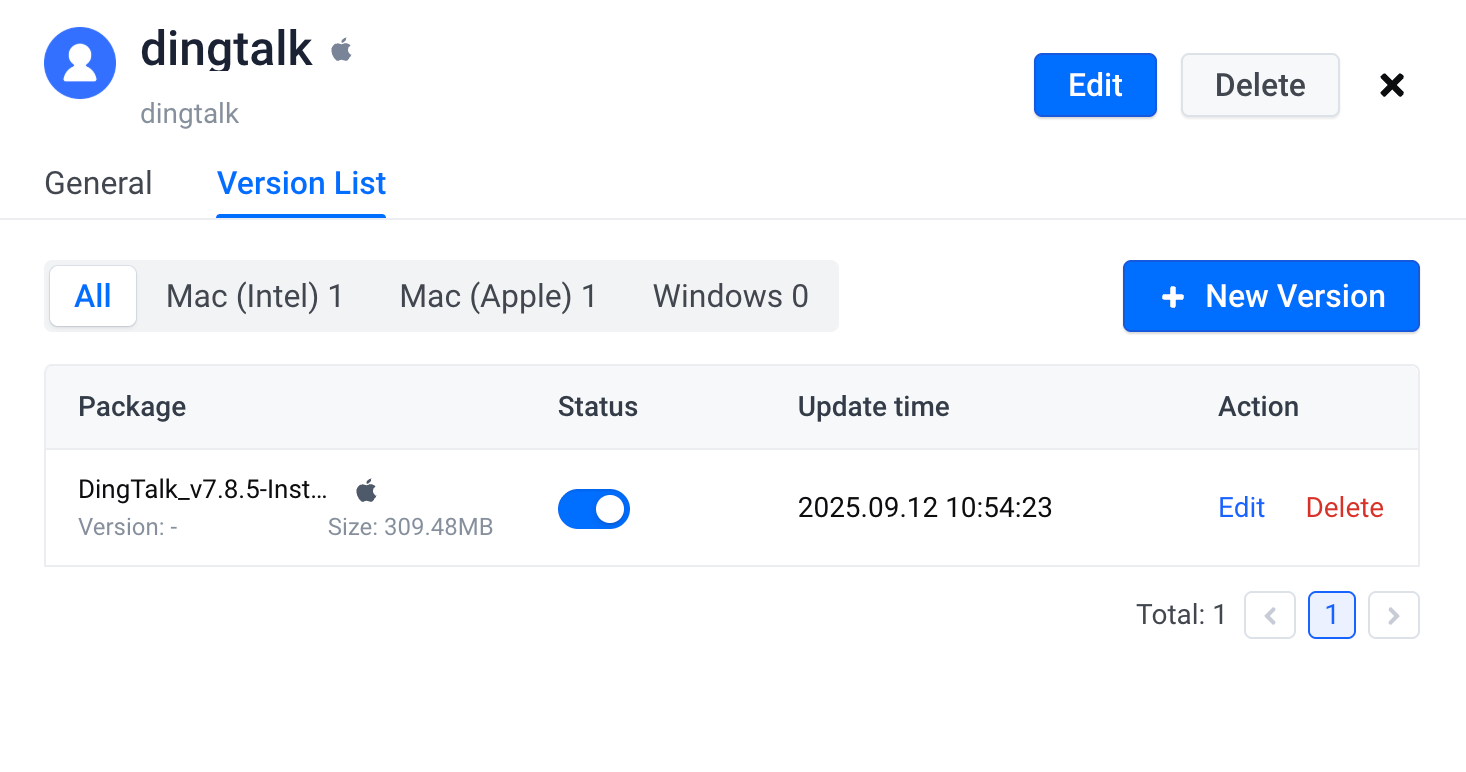Screen dimensions: 1466x772
Task: Go to previous page with left chevron
Action: [x=1270, y=615]
